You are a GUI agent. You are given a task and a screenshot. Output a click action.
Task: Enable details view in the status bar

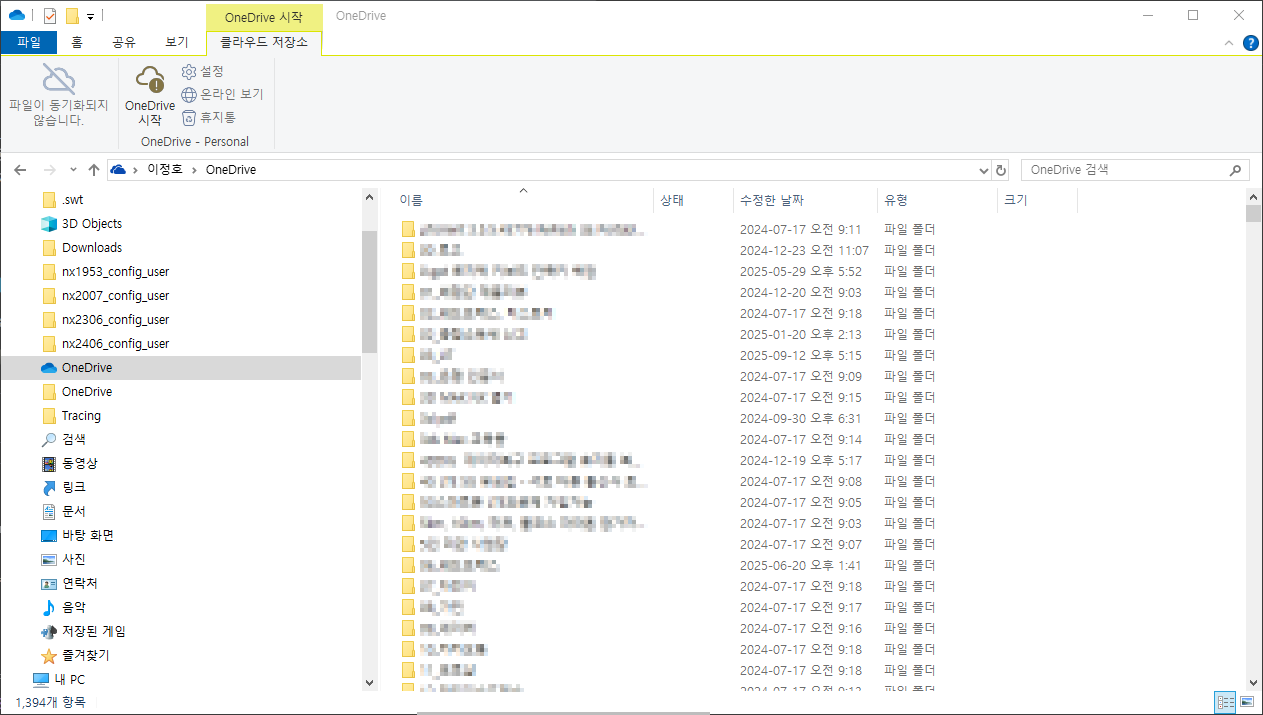click(1226, 701)
